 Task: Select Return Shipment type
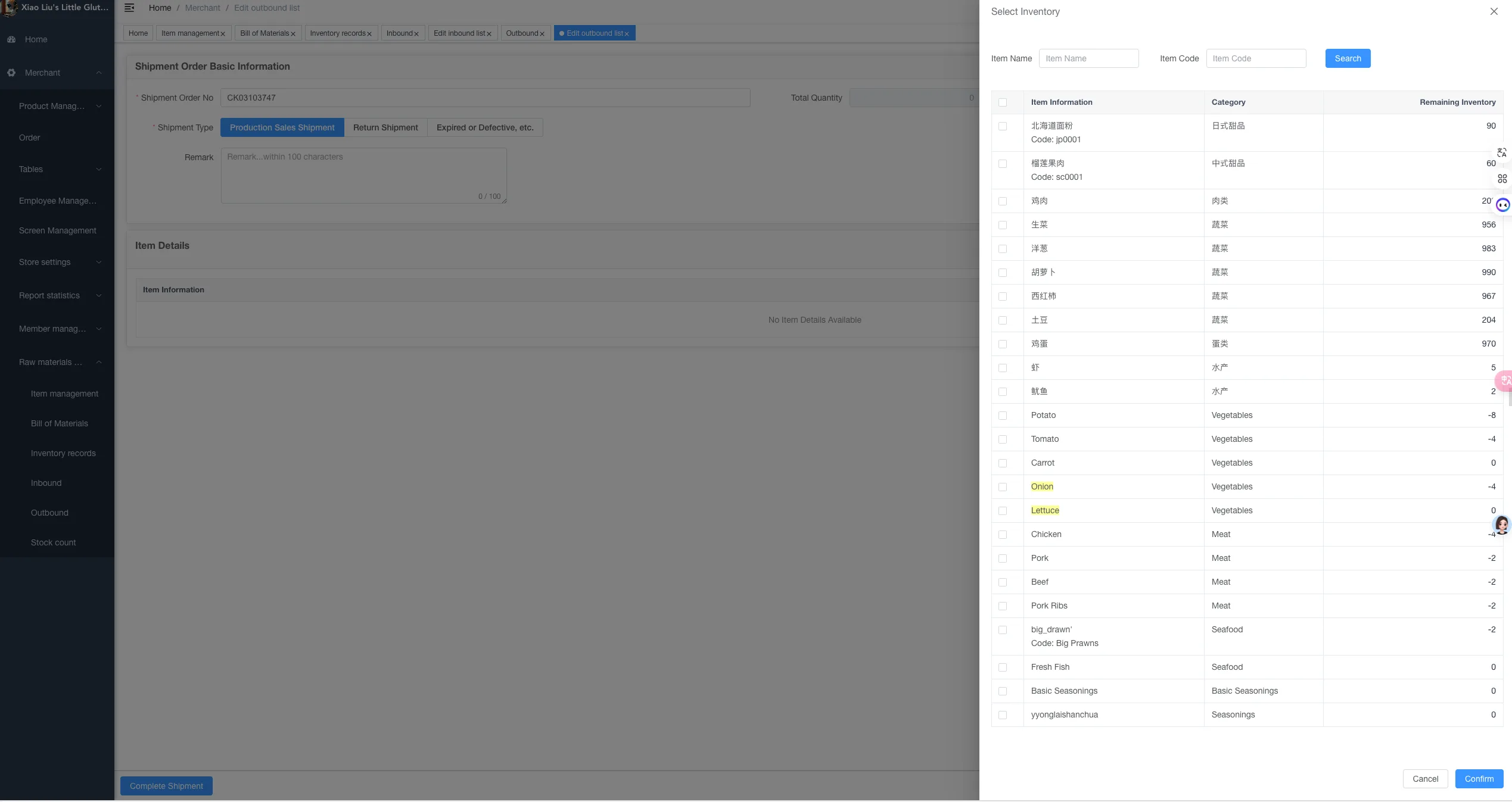[385, 127]
